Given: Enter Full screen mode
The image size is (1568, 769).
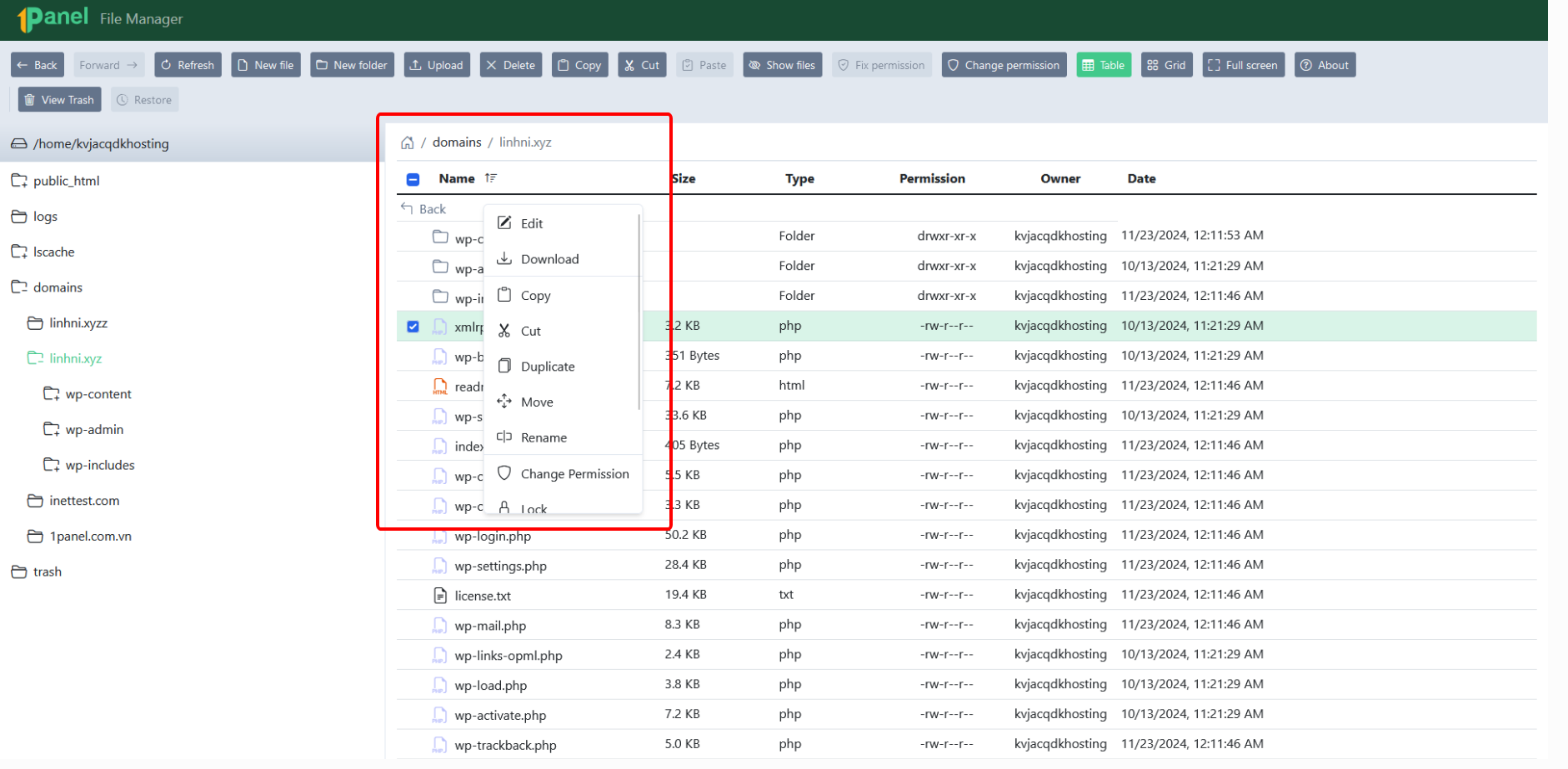Looking at the screenshot, I should (1244, 65).
